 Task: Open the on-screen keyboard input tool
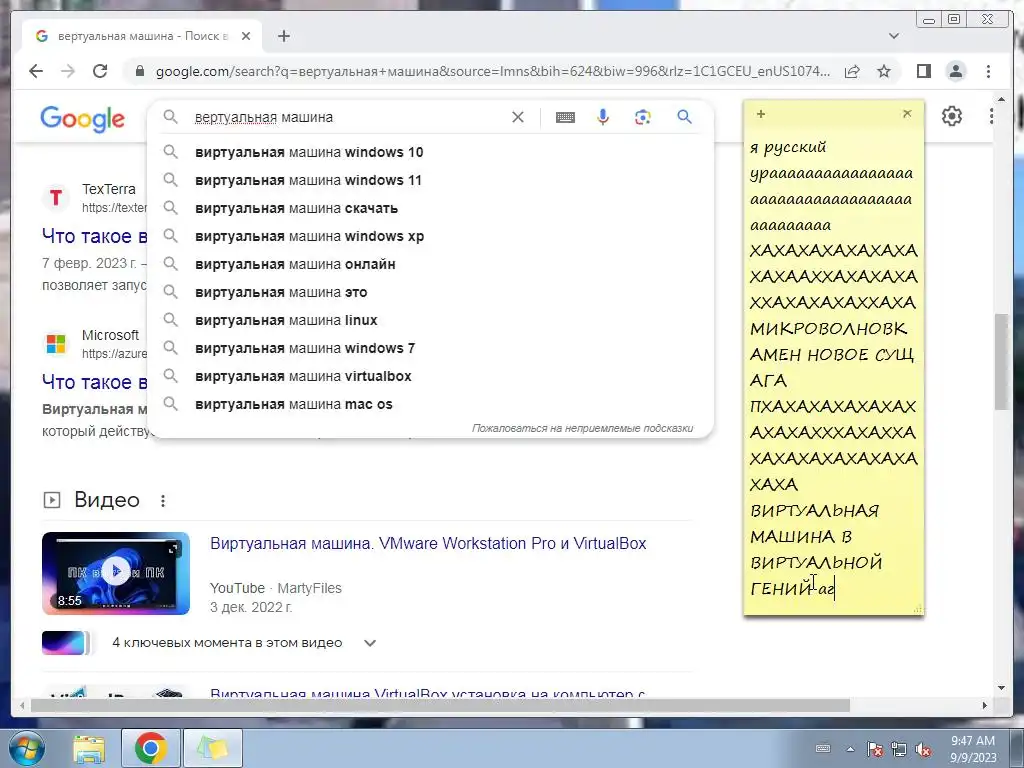coord(565,117)
